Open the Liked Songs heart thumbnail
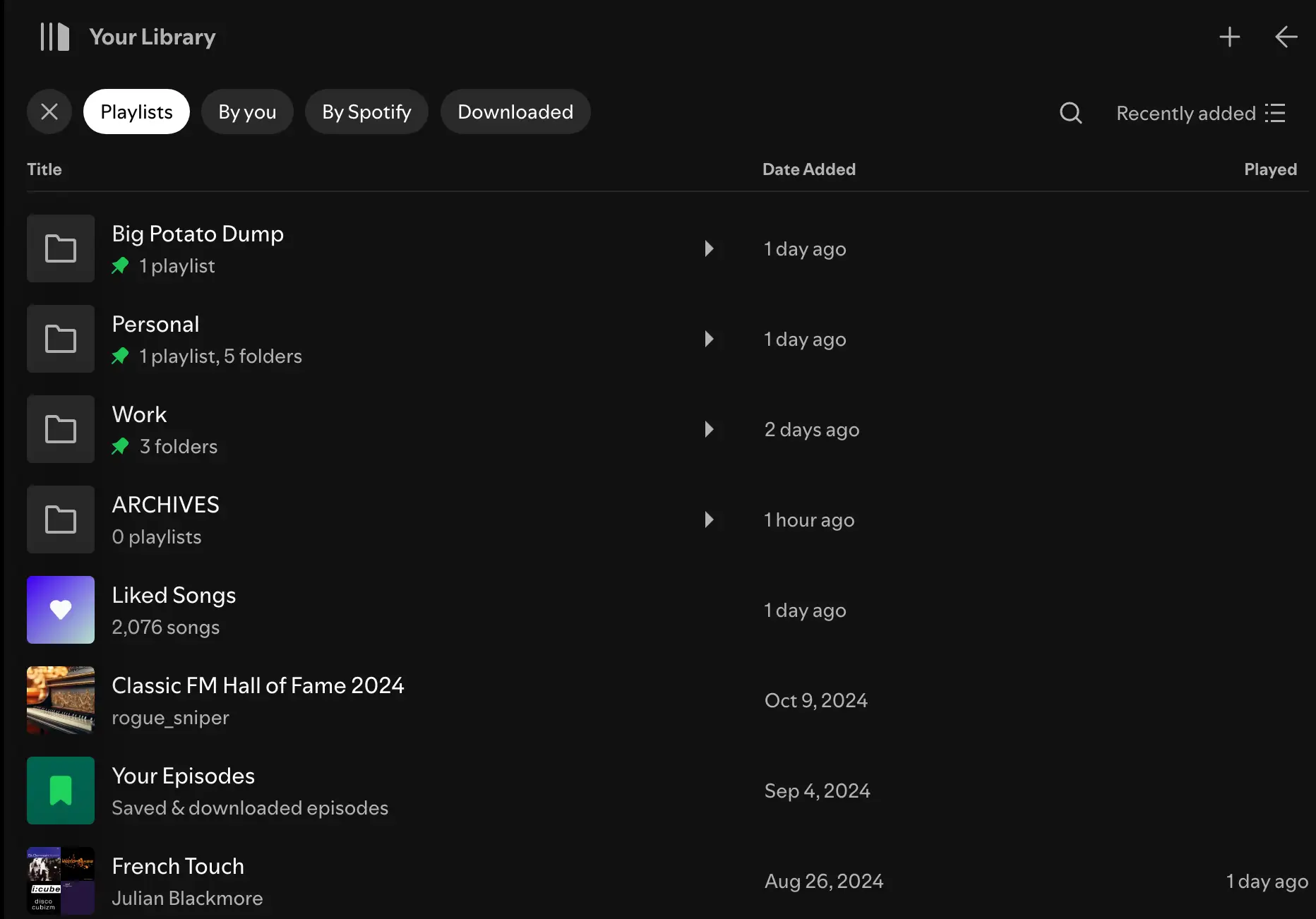 click(60, 610)
